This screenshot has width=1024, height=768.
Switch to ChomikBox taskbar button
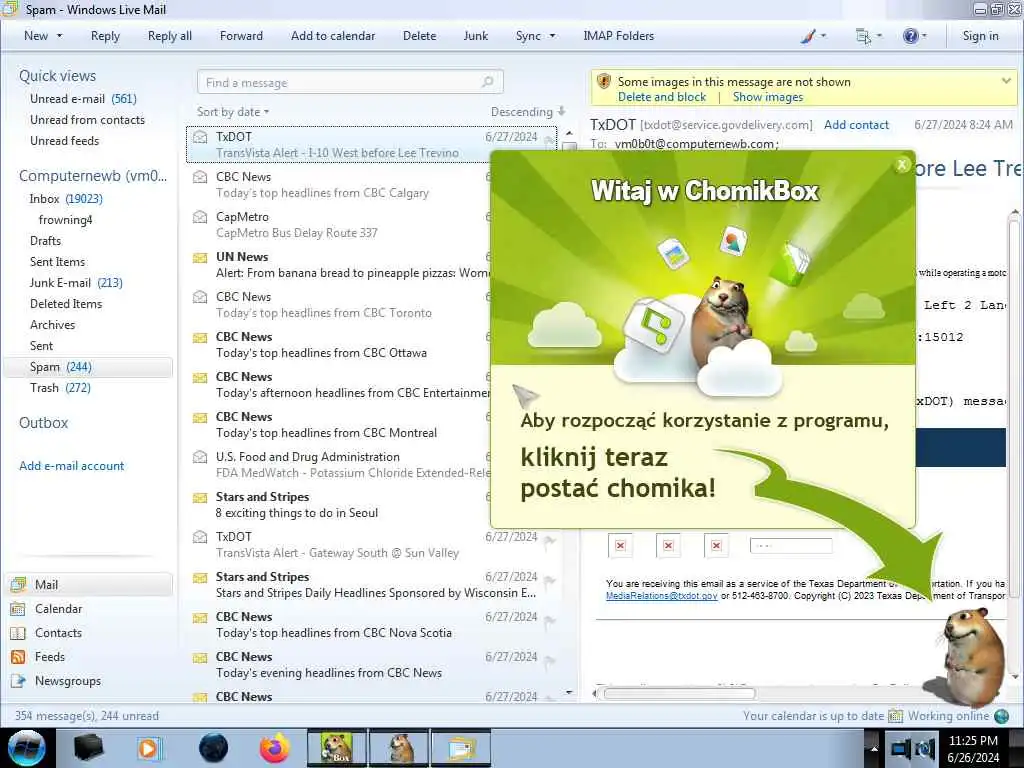click(x=337, y=748)
